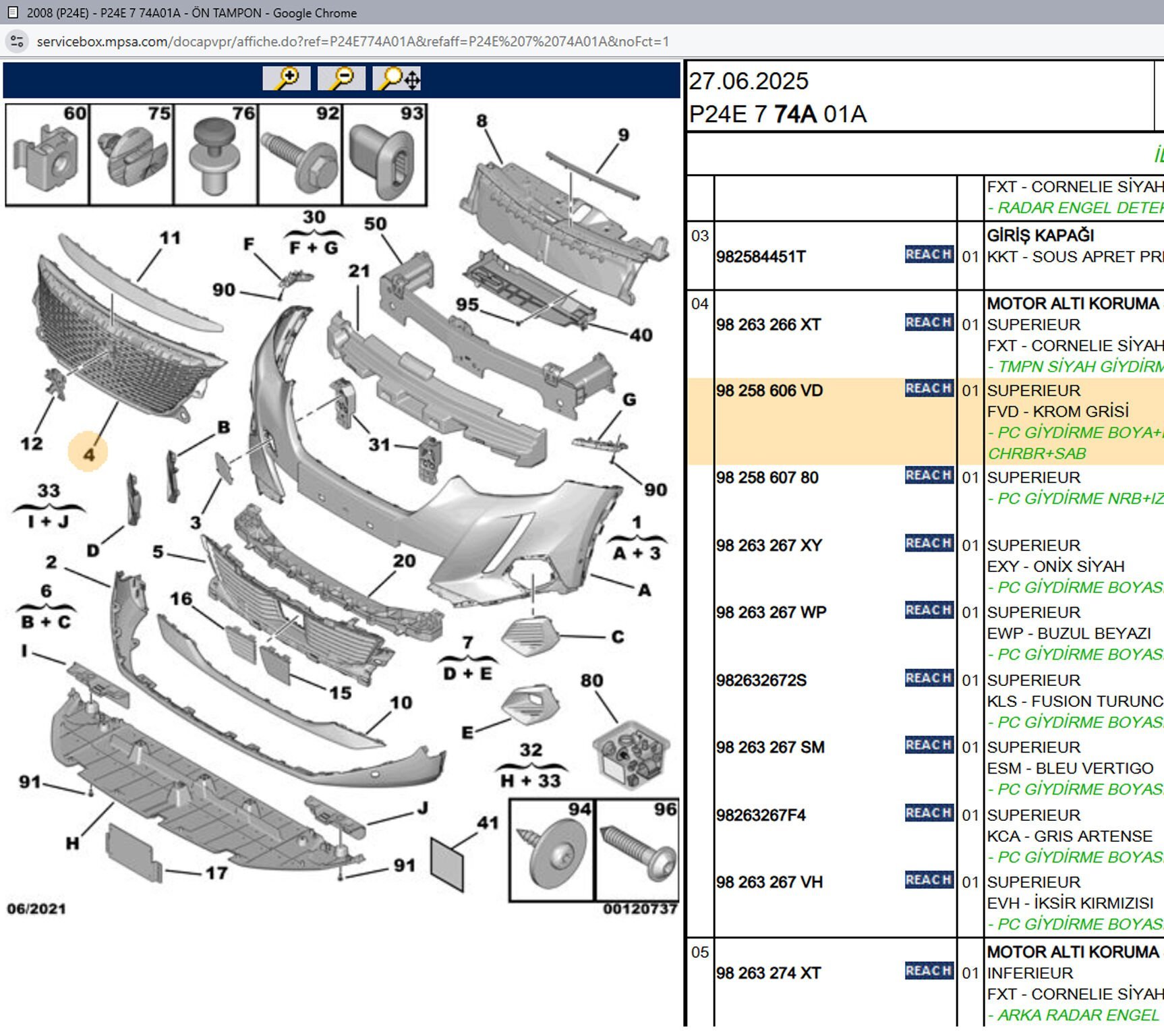Click the browser address bar URL
1164x1036 pixels.
point(352,42)
